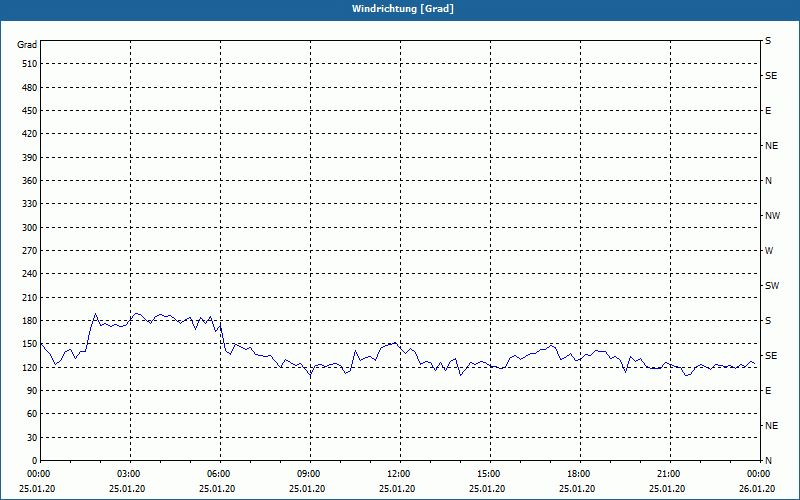The image size is (800, 500).
Task: Click the 270 degree axis label
Action: 30,251
